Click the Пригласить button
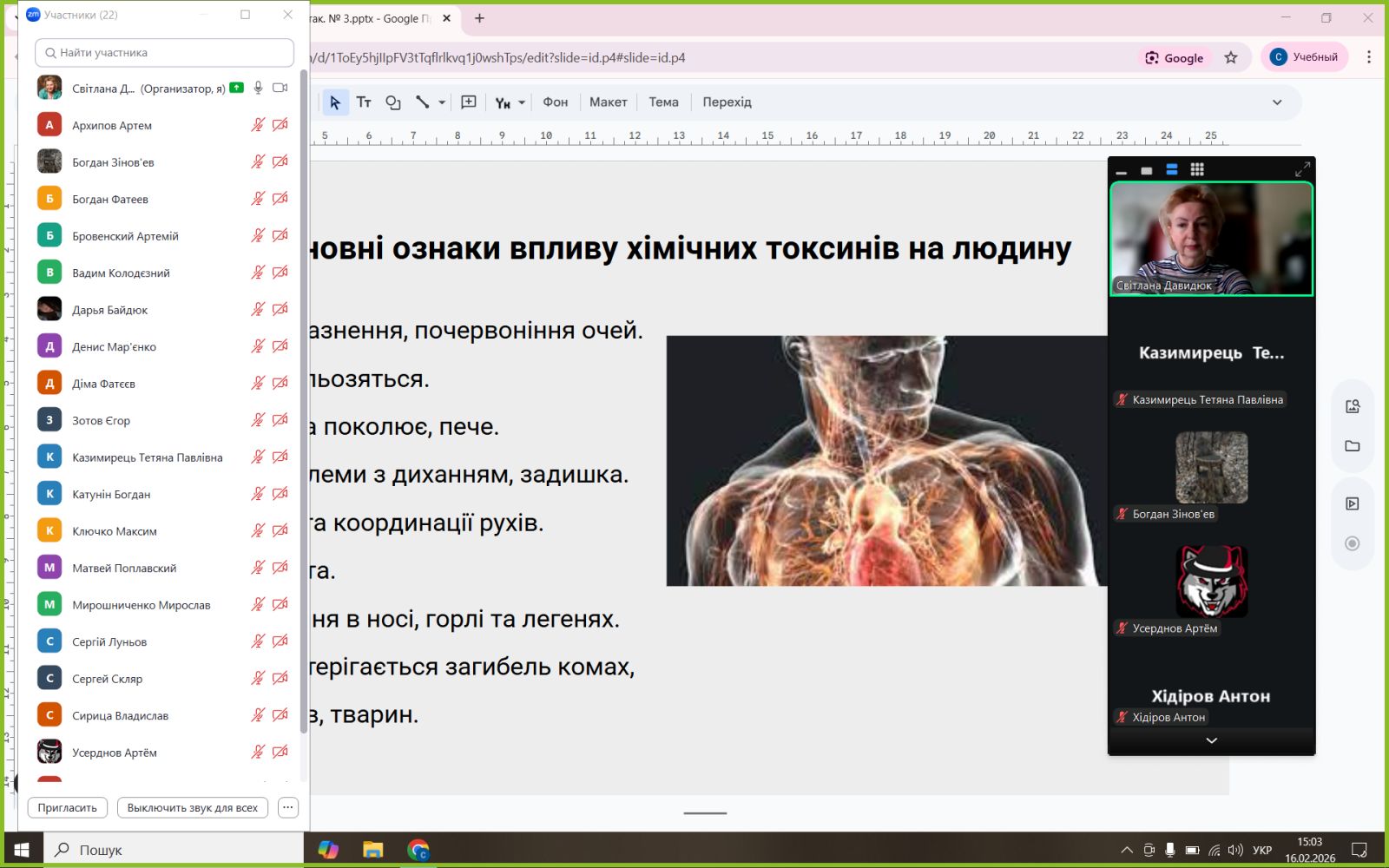Viewport: 1389px width, 868px height. pyautogui.click(x=68, y=807)
